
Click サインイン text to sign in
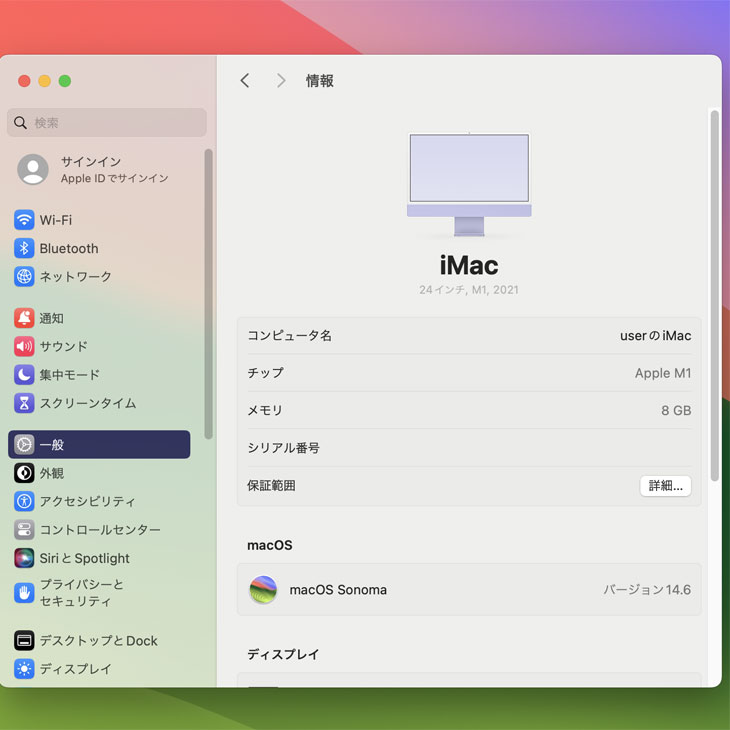click(91, 162)
